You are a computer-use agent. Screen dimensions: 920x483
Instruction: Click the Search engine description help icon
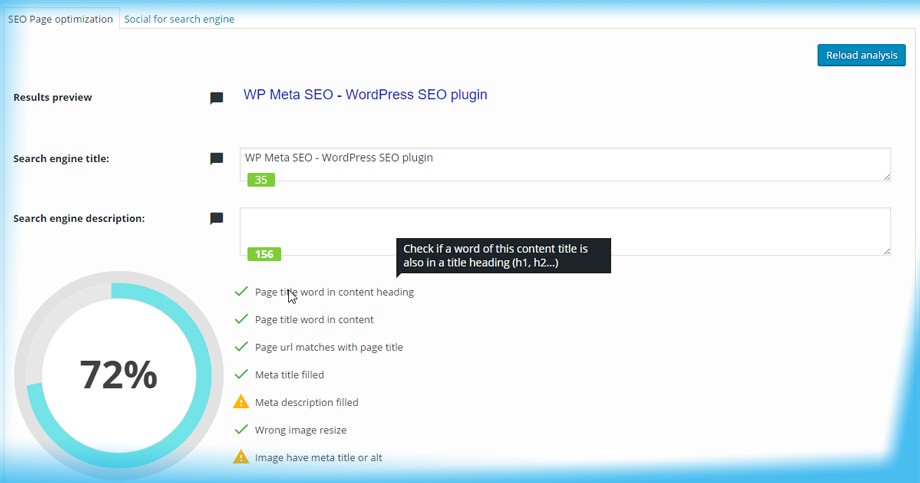[217, 218]
